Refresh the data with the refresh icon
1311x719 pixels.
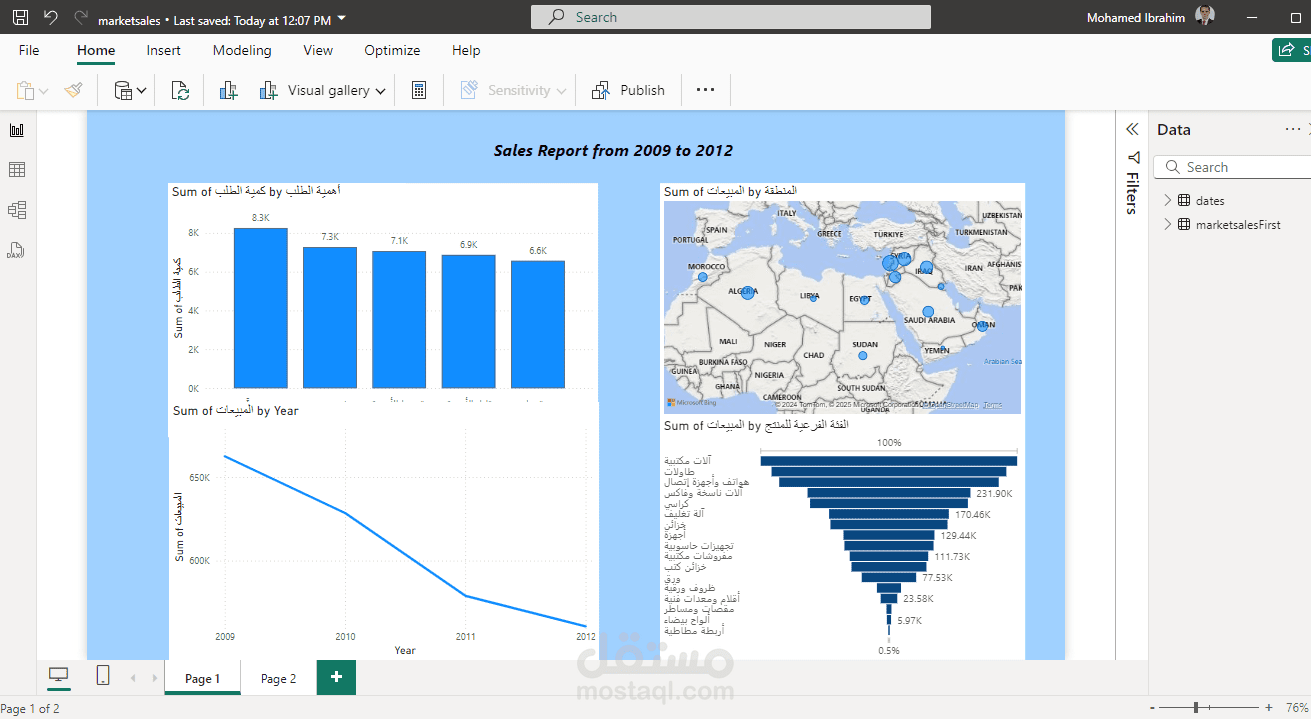point(180,90)
